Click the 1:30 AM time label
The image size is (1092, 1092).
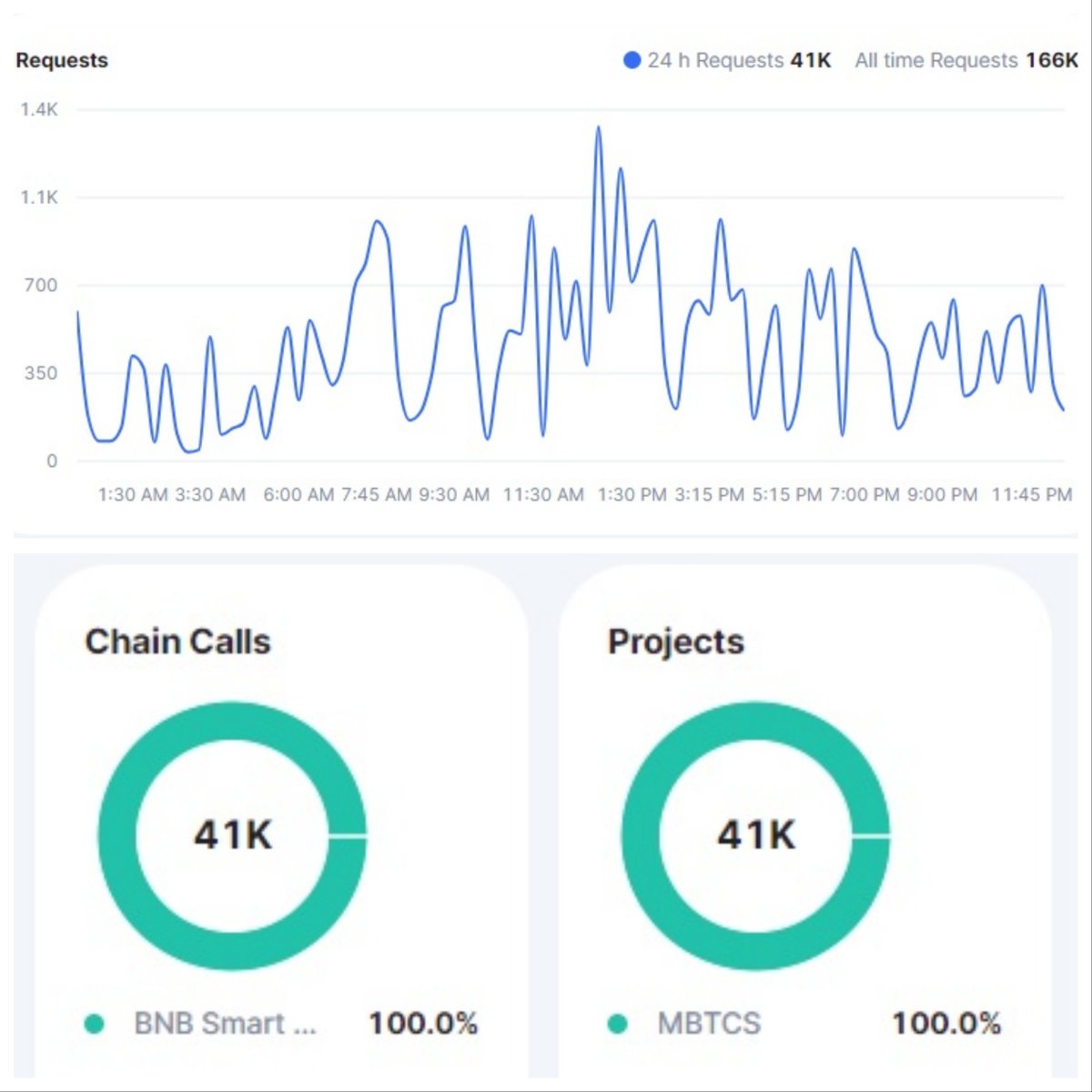pyautogui.click(x=133, y=494)
